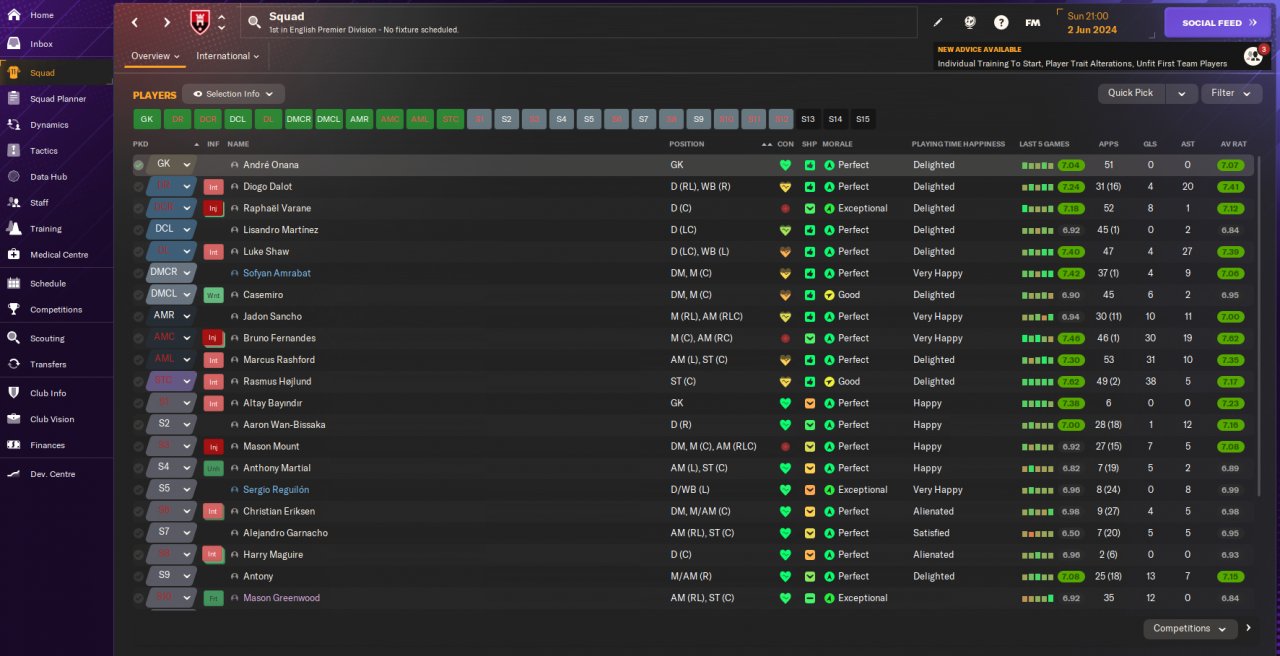Click Mason Greenwood's Frt status badge
The image size is (1280, 656).
point(213,598)
